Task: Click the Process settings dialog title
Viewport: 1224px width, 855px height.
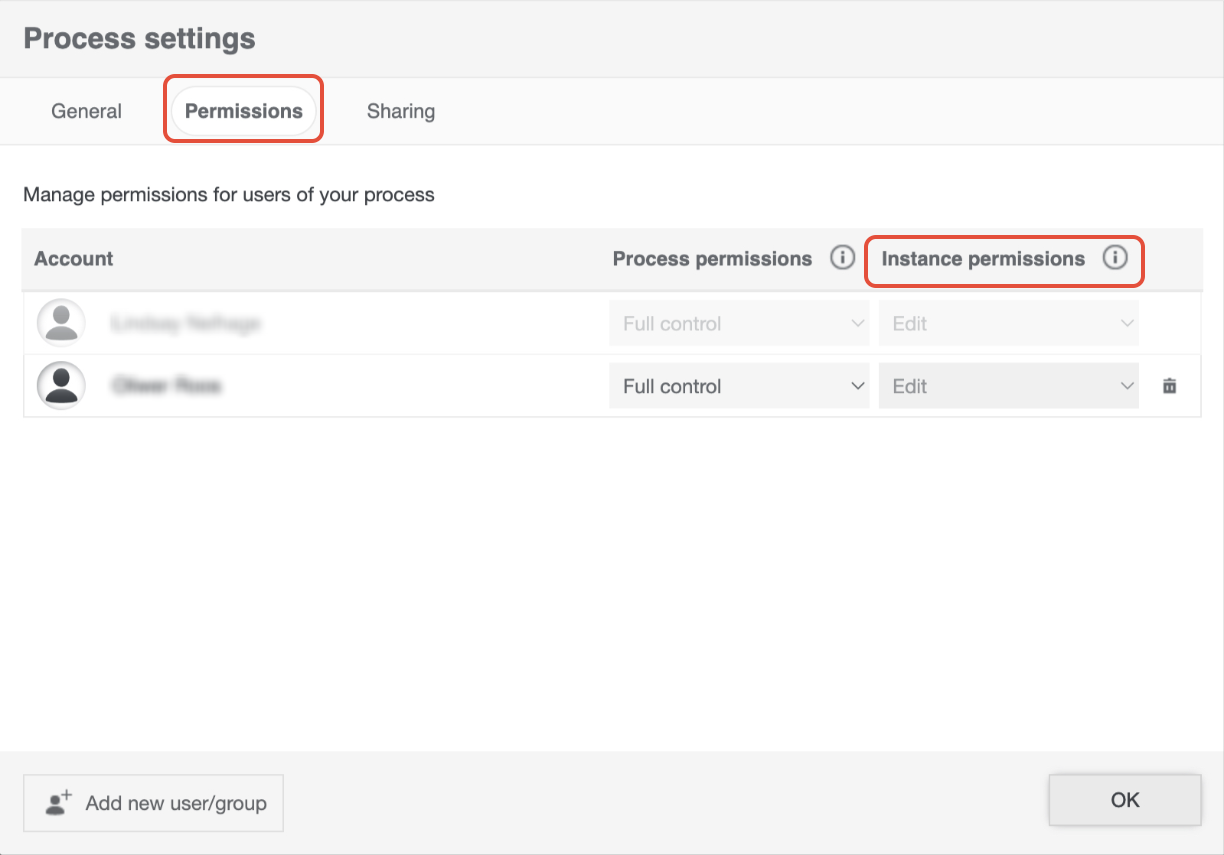Action: point(139,39)
